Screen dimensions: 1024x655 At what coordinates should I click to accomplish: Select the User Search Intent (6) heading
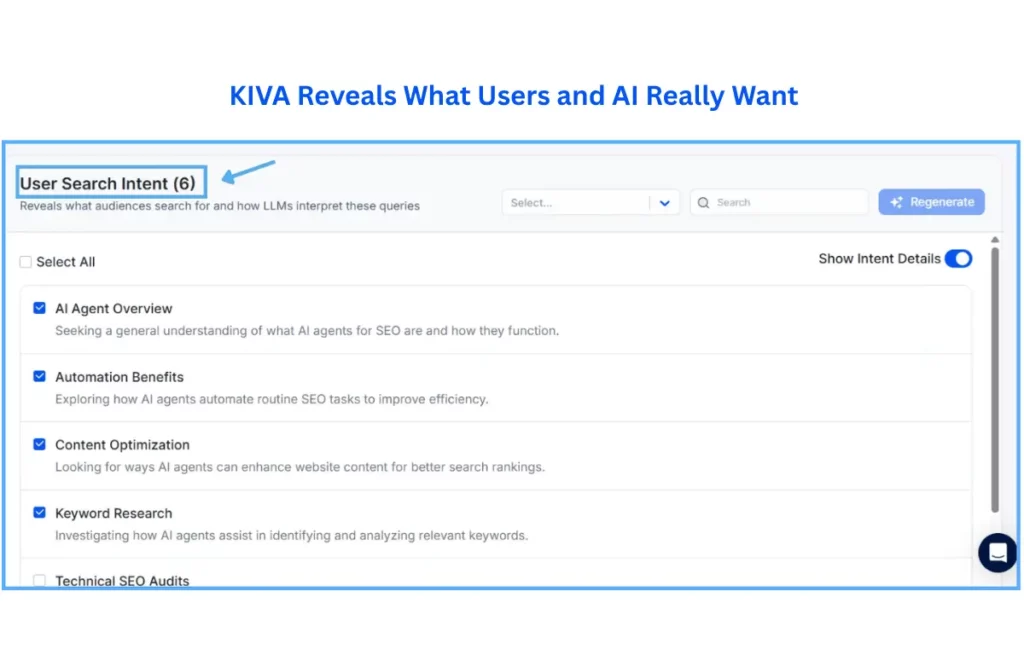coord(110,183)
